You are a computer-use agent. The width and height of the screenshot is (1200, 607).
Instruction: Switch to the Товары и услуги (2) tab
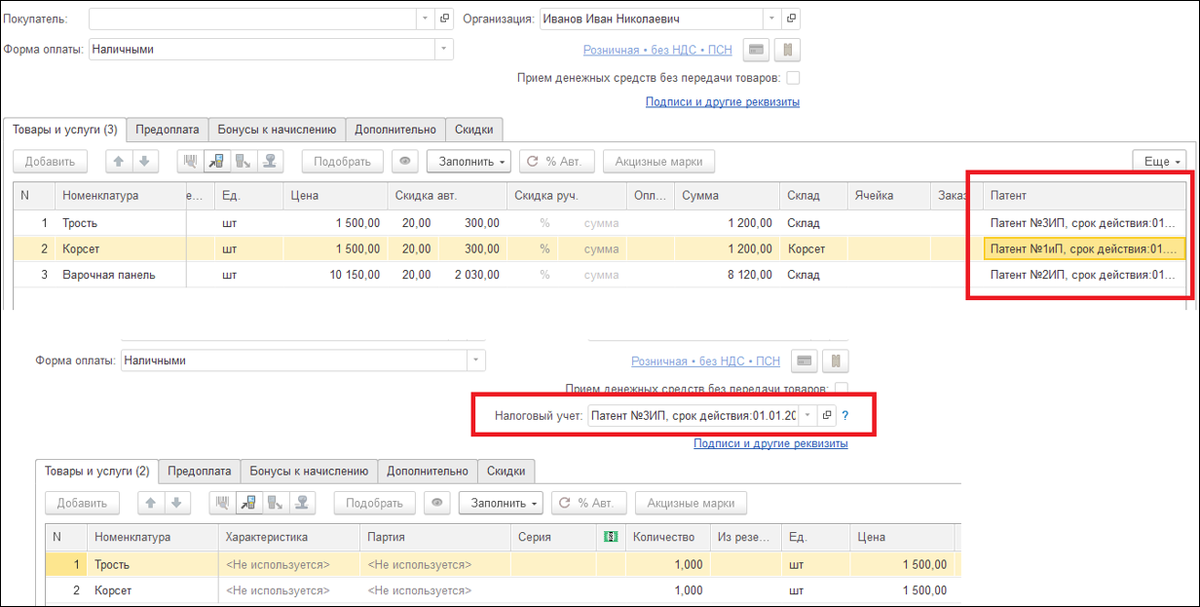pos(97,471)
